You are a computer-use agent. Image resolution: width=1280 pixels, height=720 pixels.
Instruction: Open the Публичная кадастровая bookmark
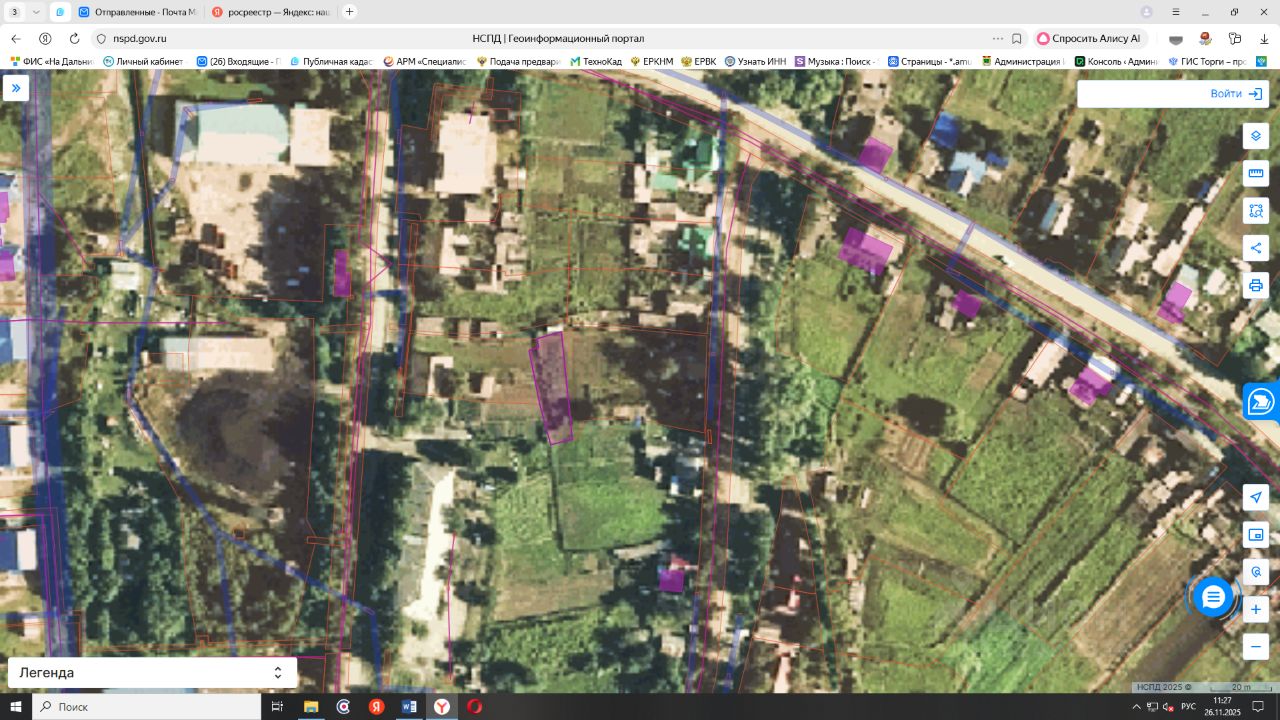point(329,61)
